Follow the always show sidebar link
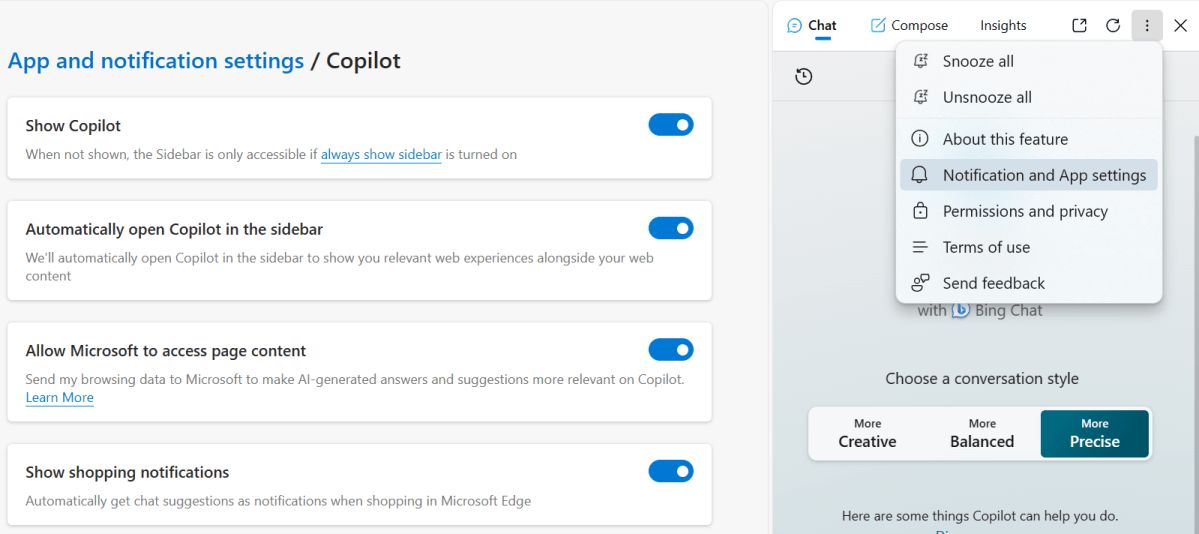 pos(381,154)
